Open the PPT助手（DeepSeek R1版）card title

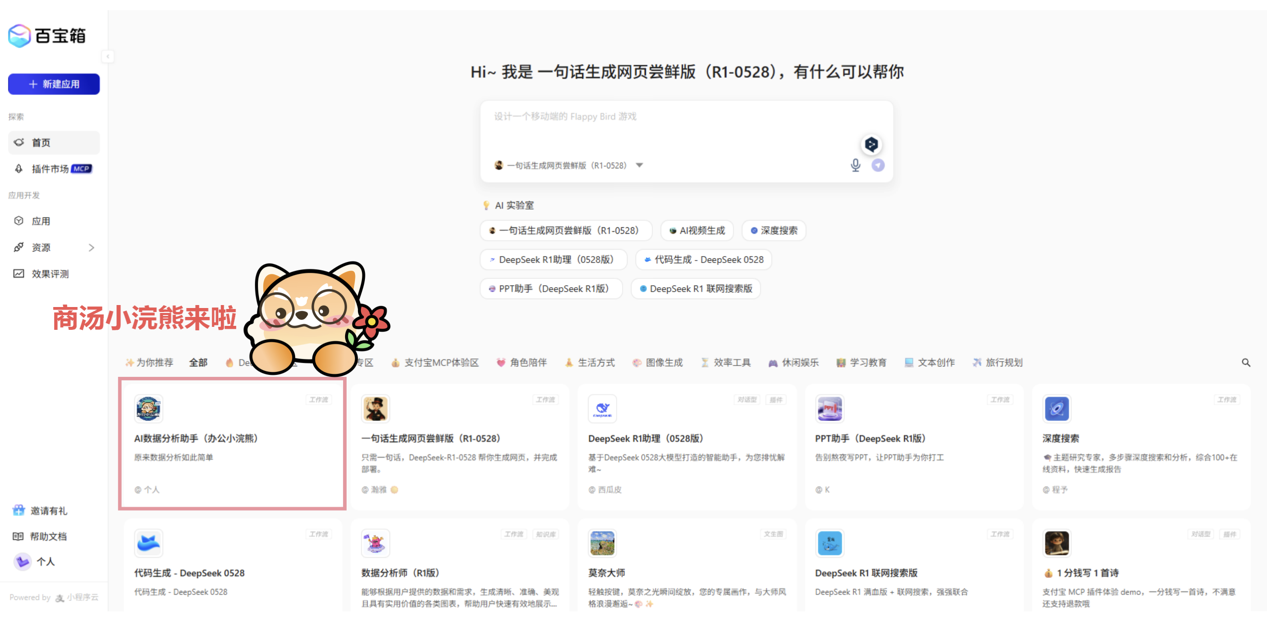tap(871, 438)
